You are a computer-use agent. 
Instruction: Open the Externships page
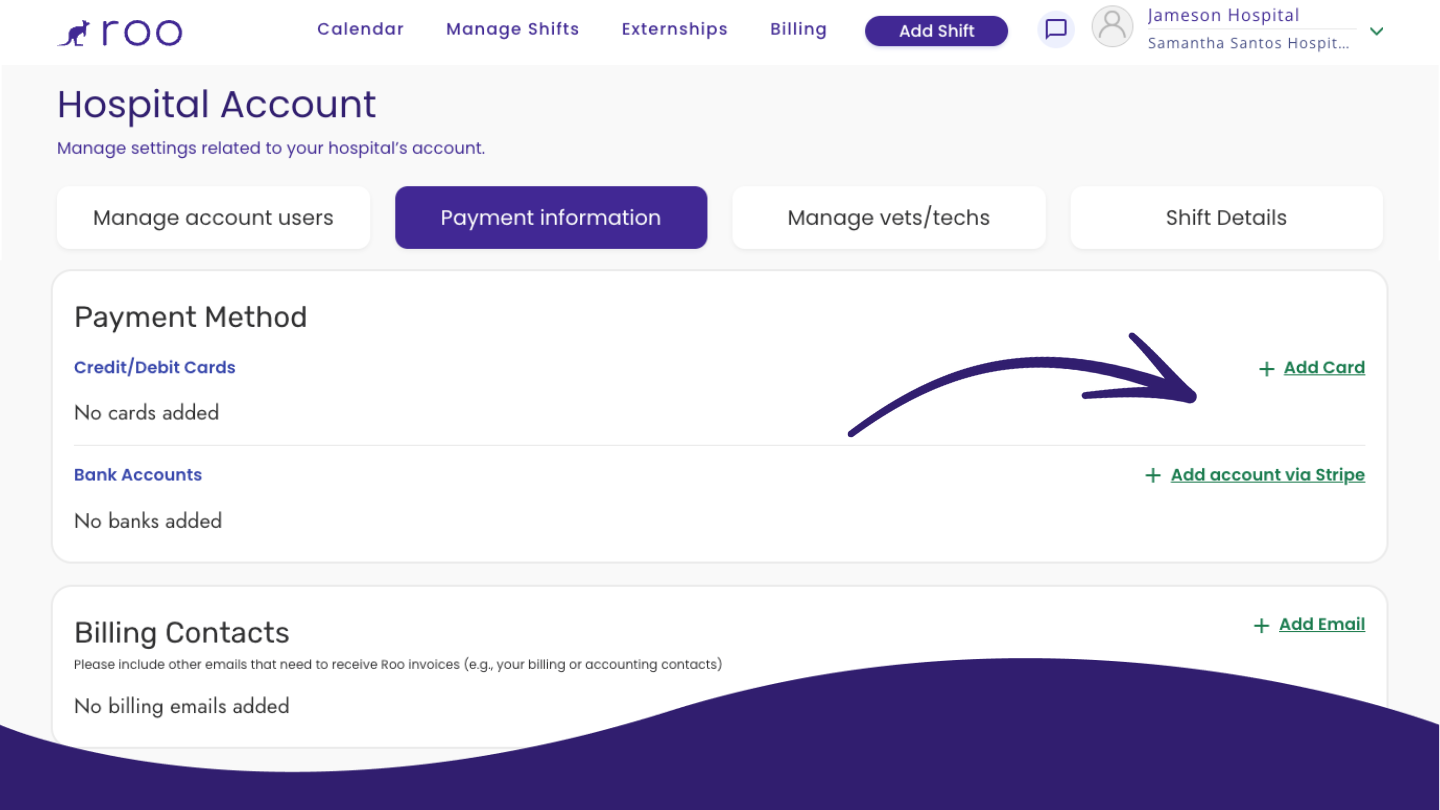pyautogui.click(x=674, y=29)
